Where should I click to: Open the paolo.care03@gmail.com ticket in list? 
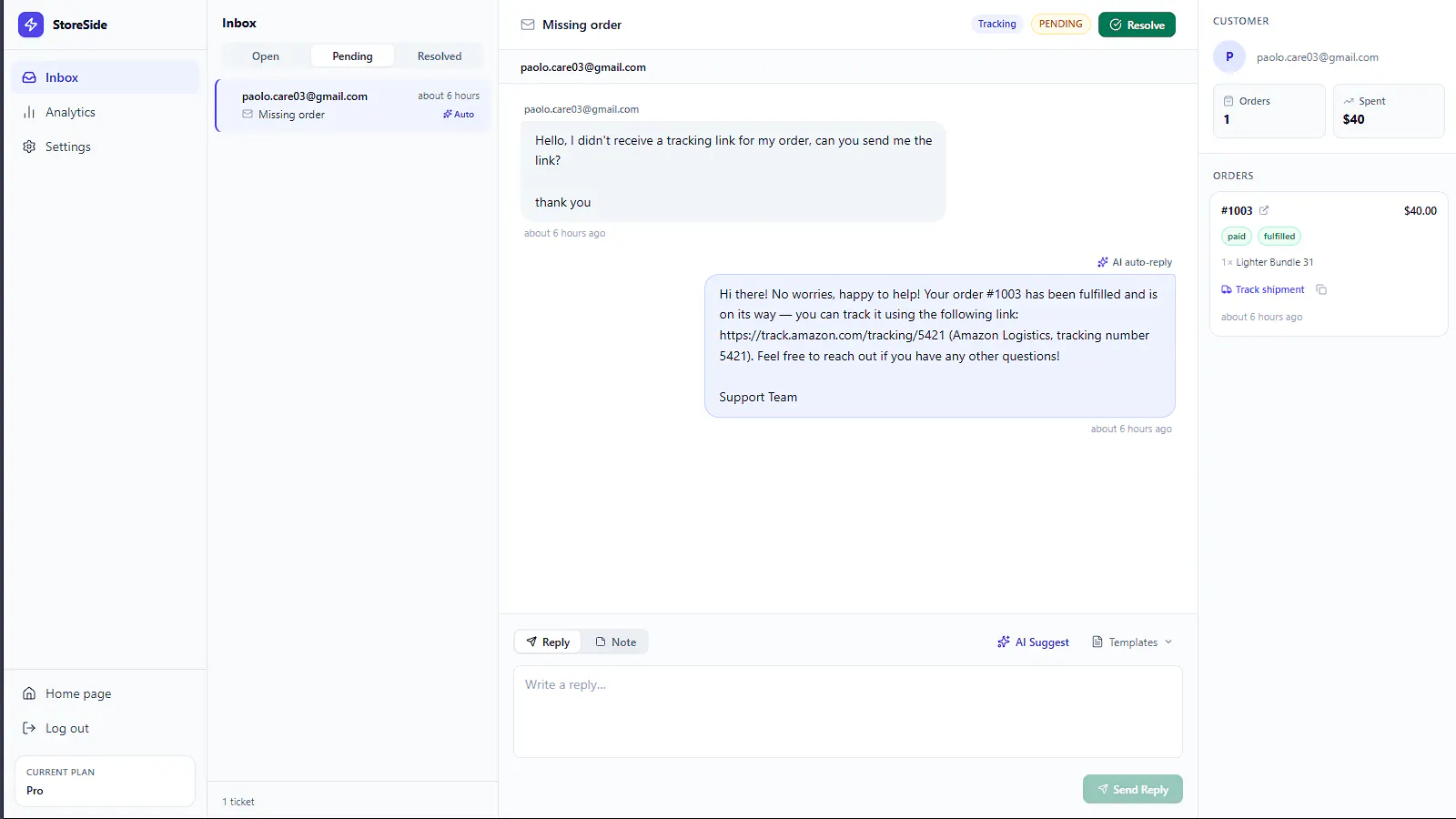353,106
